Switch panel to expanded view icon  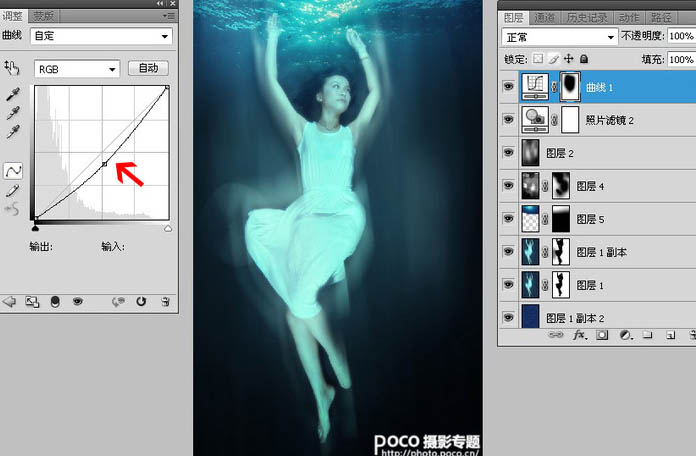(32, 302)
